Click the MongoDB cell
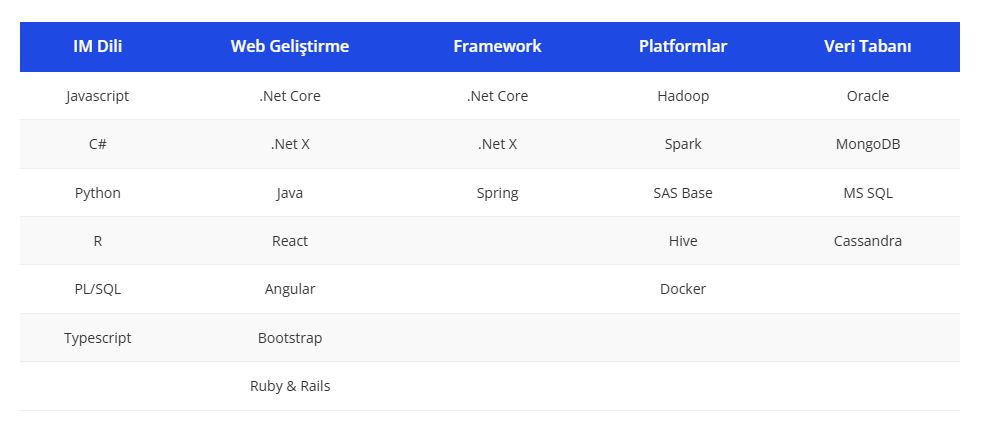The height and width of the screenshot is (435, 982). pos(867,144)
